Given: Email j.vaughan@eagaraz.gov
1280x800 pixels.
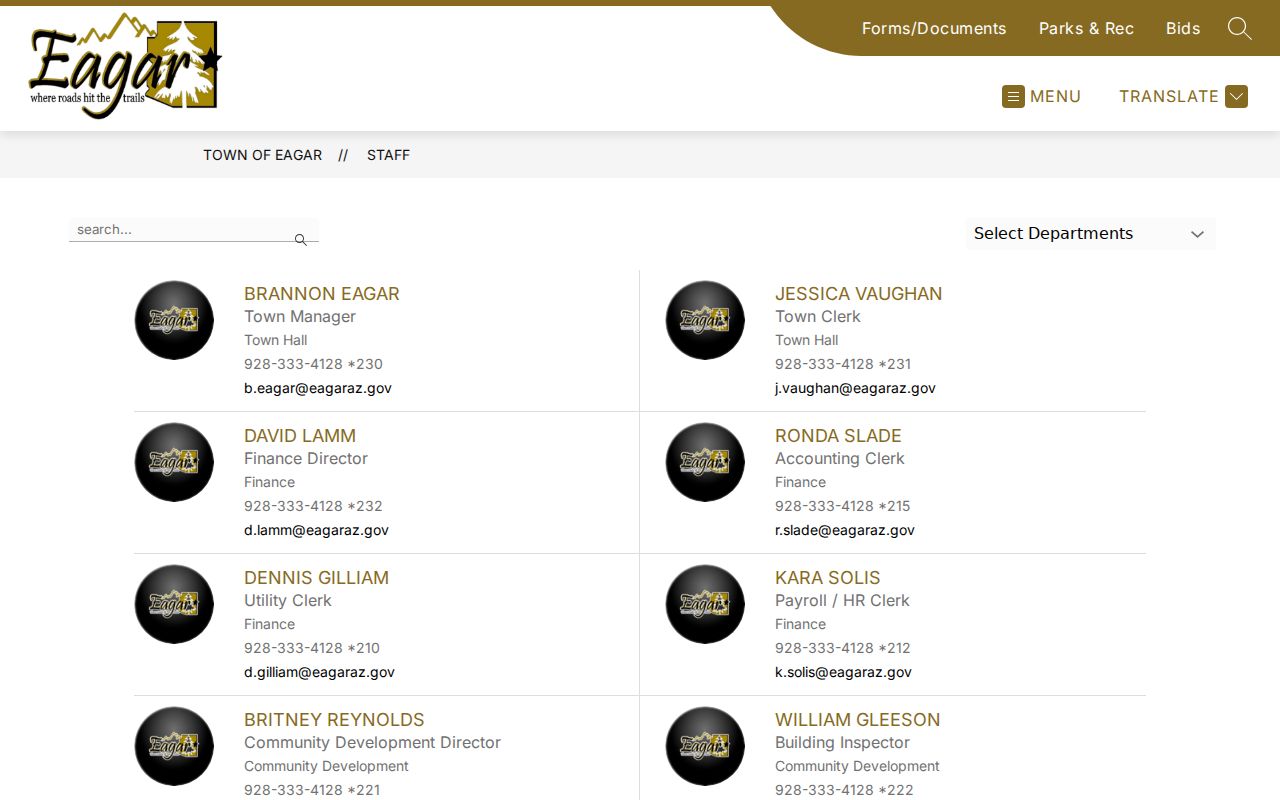Looking at the screenshot, I should click(x=855, y=388).
